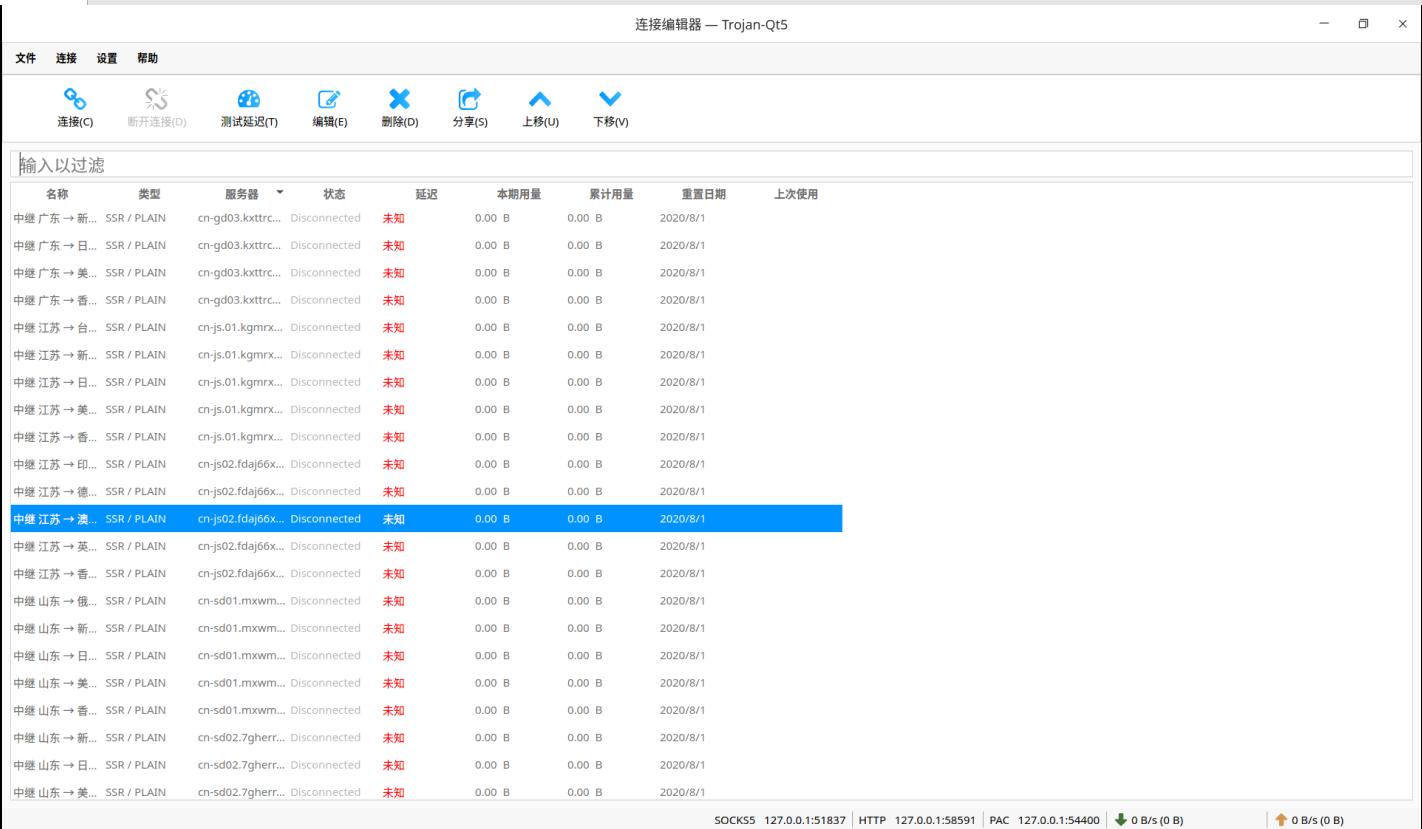1422x829 pixels.
Task: Open the 连接 menu in menu bar
Action: (66, 59)
